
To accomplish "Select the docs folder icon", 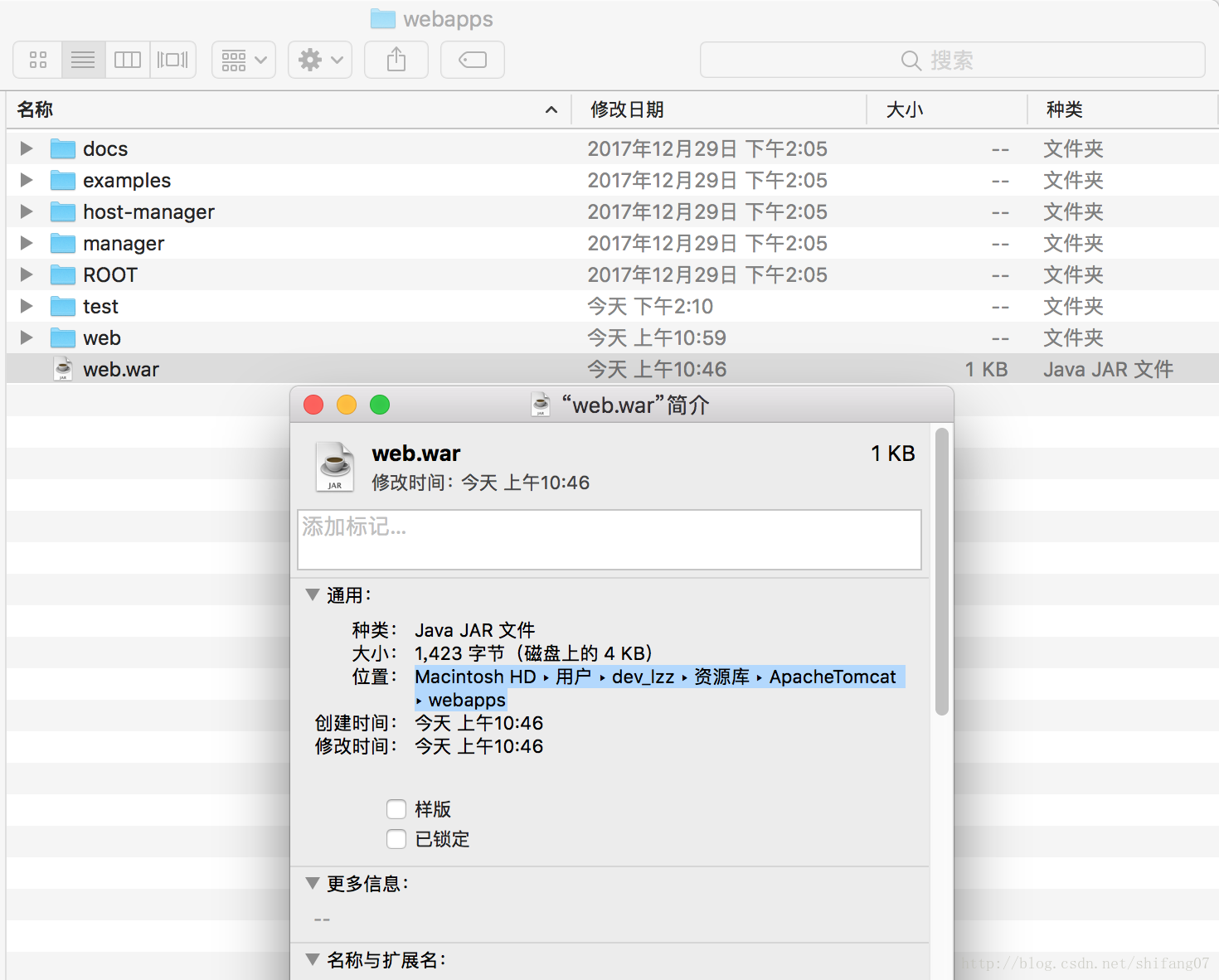I will pyautogui.click(x=63, y=148).
